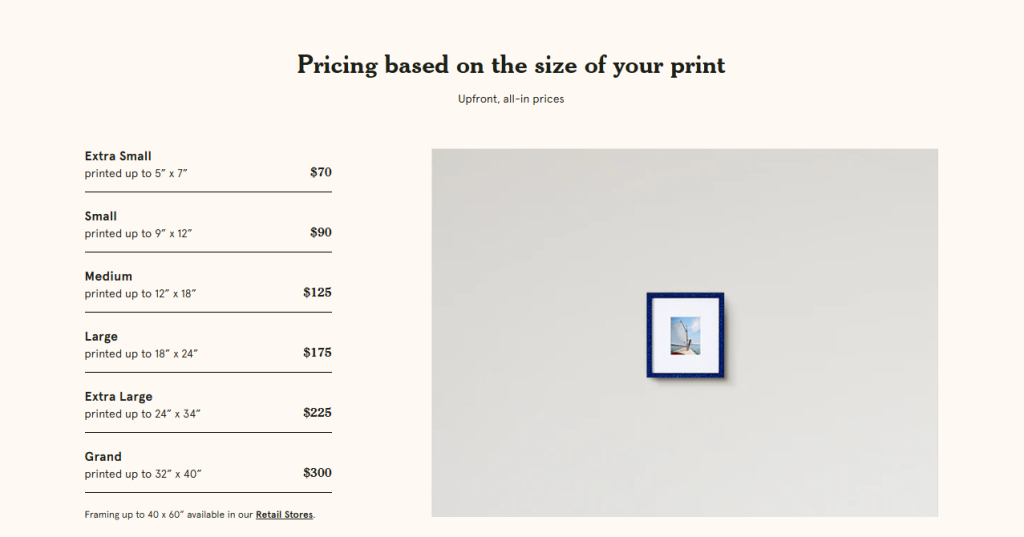
Task: Click the blue framed sailboat photo
Action: (685, 334)
